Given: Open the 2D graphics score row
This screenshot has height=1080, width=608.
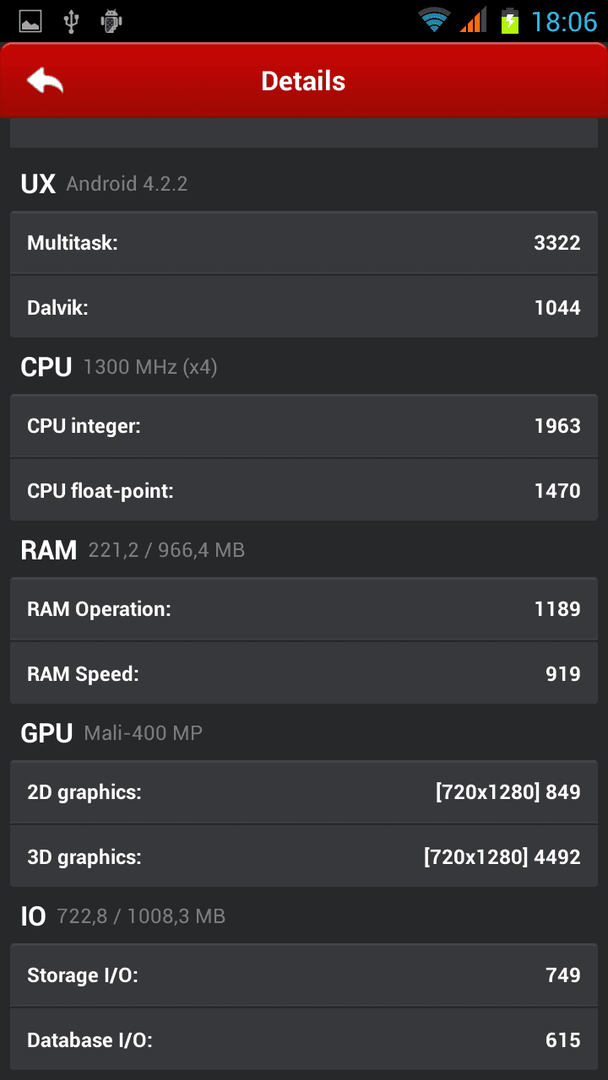Looking at the screenshot, I should (x=304, y=792).
